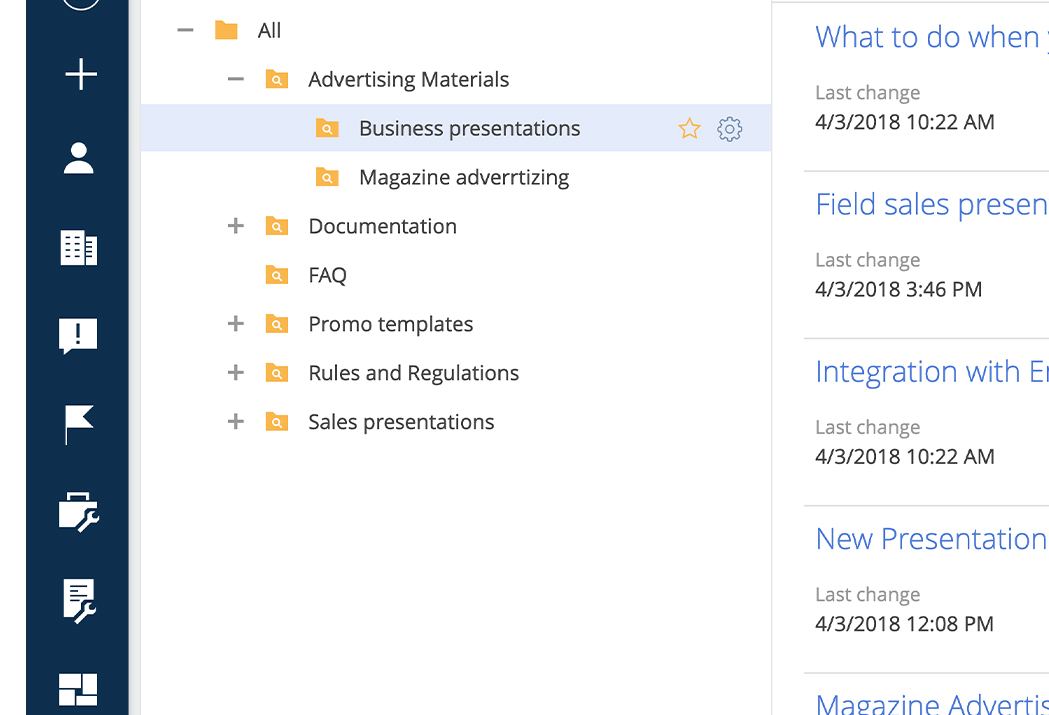Click the plus icon in sidebar

point(80,75)
